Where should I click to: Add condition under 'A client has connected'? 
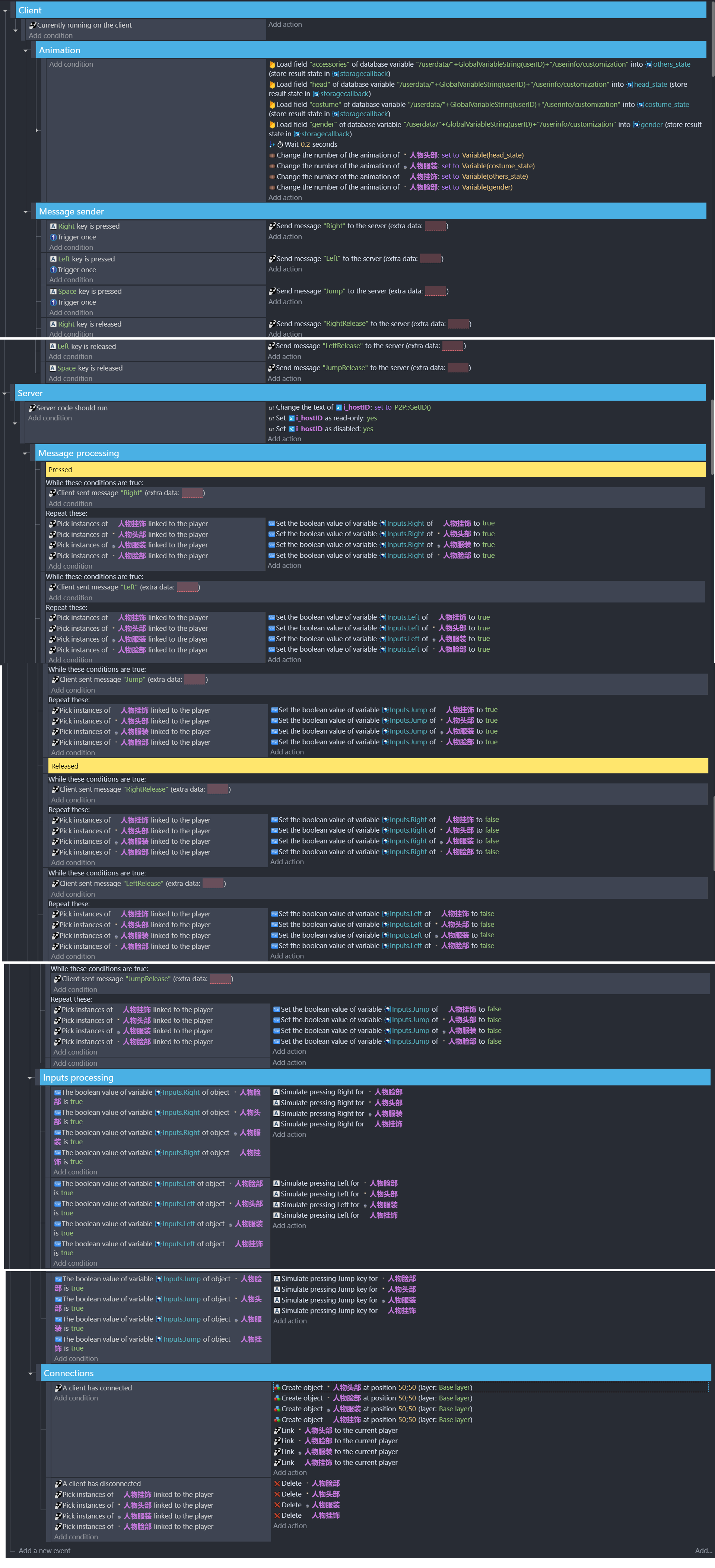pyautogui.click(x=76, y=1398)
